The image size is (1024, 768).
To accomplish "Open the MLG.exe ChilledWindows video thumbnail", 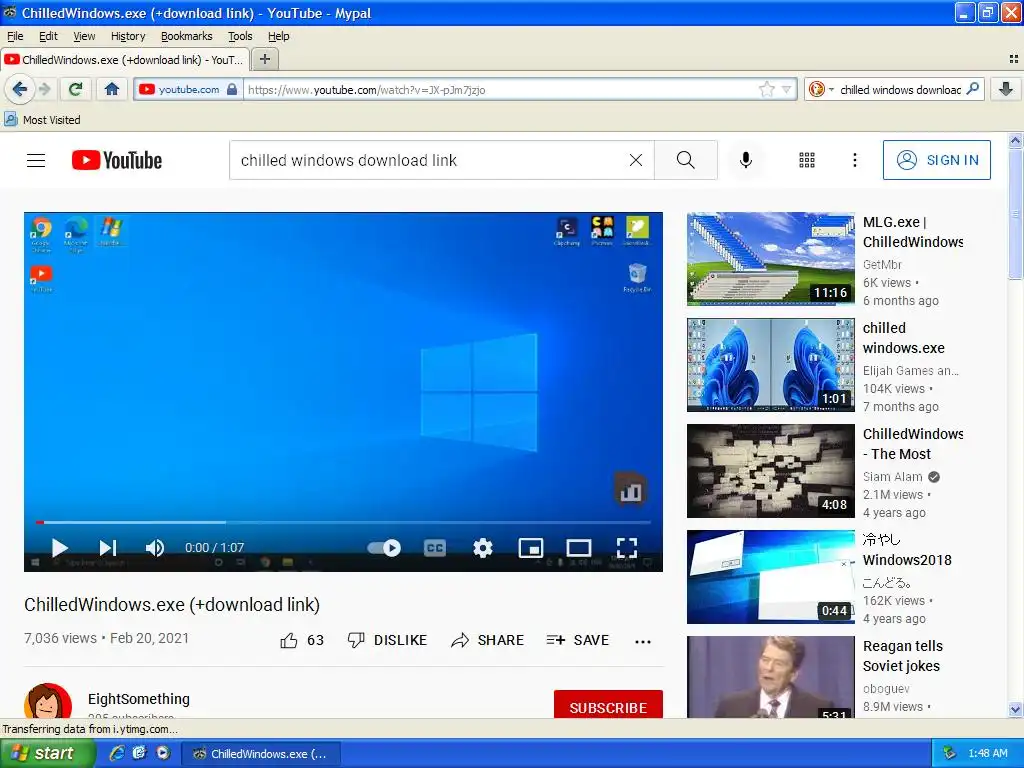I will (771, 259).
